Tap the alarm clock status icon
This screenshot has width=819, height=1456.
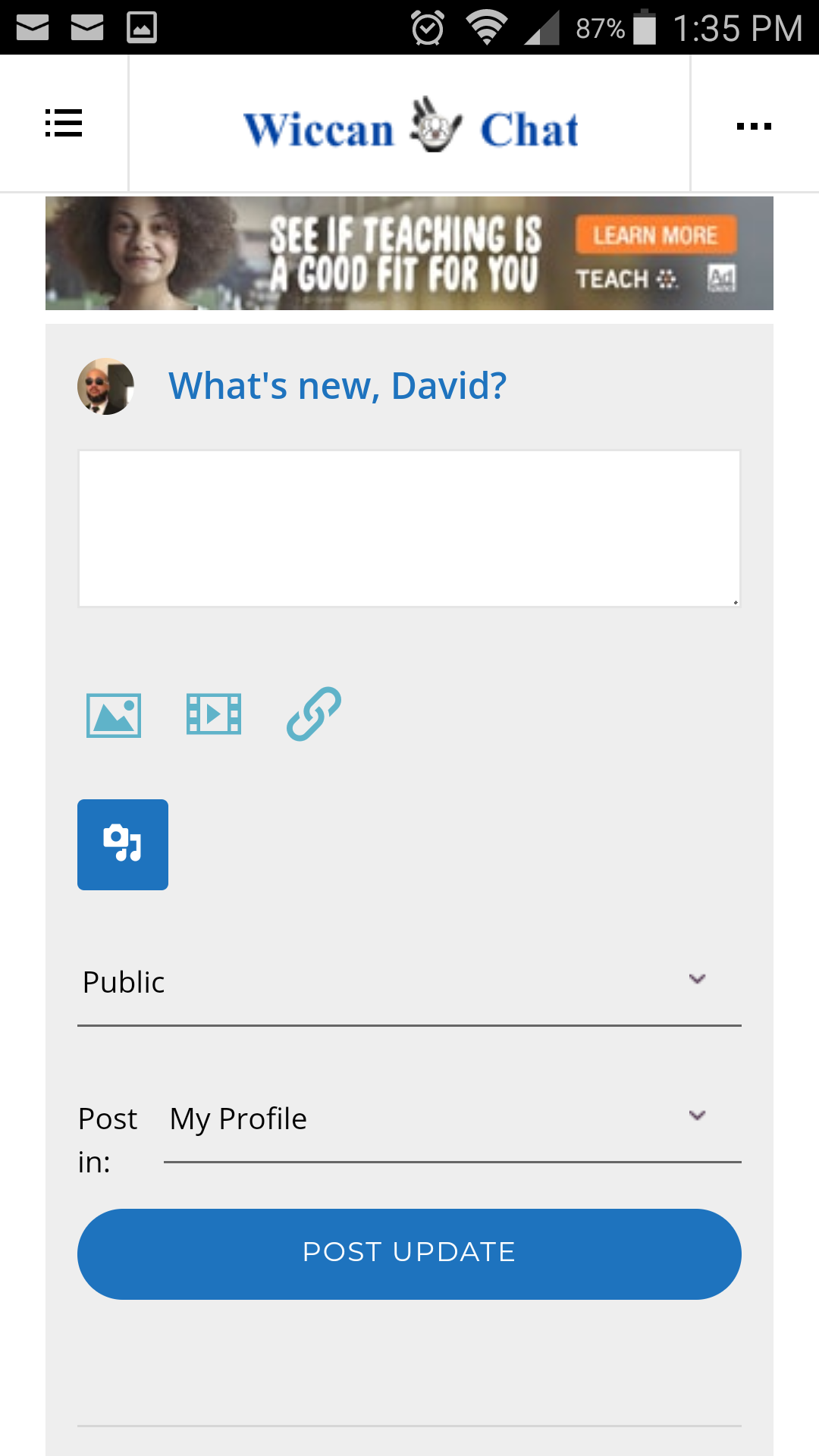428,28
